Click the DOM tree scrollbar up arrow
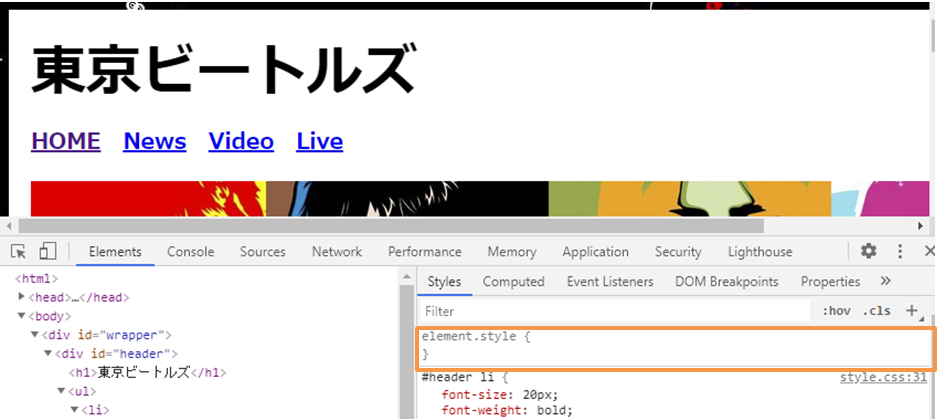This screenshot has width=940, height=419. [406, 276]
